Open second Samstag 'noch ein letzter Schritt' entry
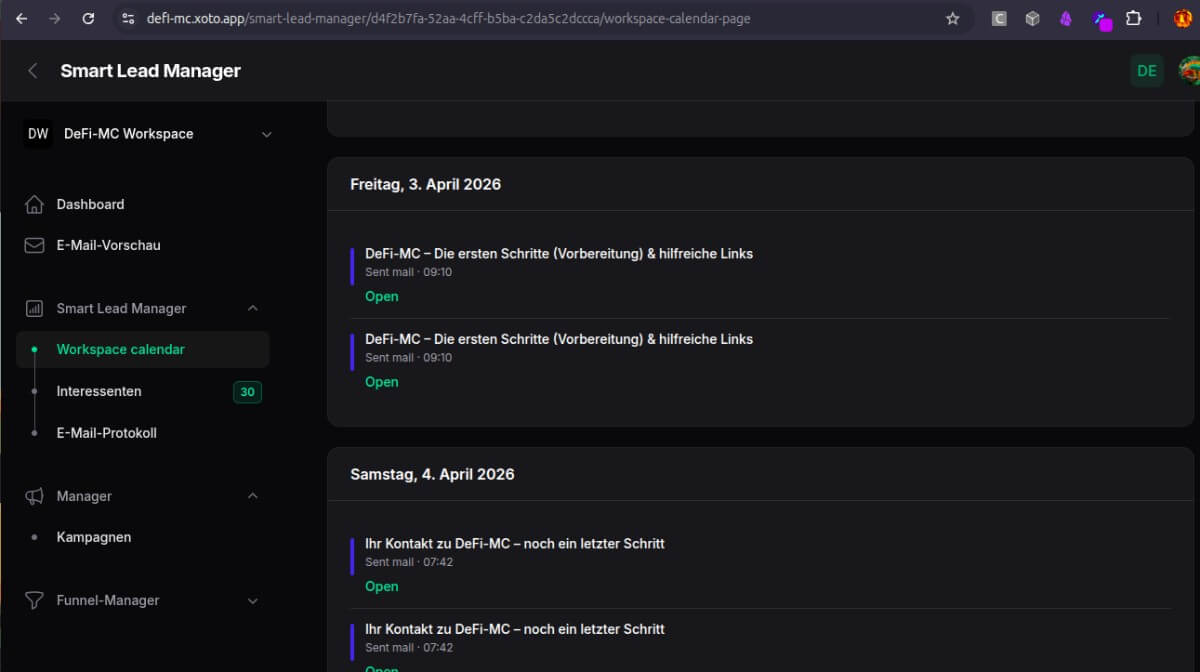Screen dimensions: 1200x672 click(515, 629)
